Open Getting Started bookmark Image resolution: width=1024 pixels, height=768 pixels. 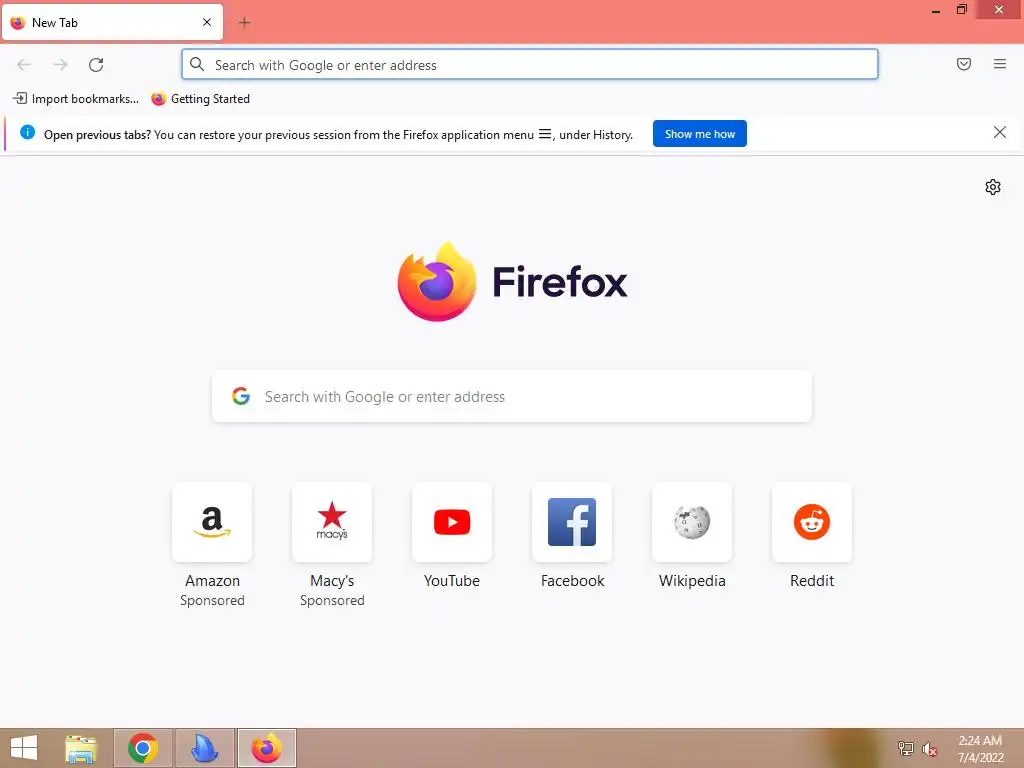(x=200, y=99)
